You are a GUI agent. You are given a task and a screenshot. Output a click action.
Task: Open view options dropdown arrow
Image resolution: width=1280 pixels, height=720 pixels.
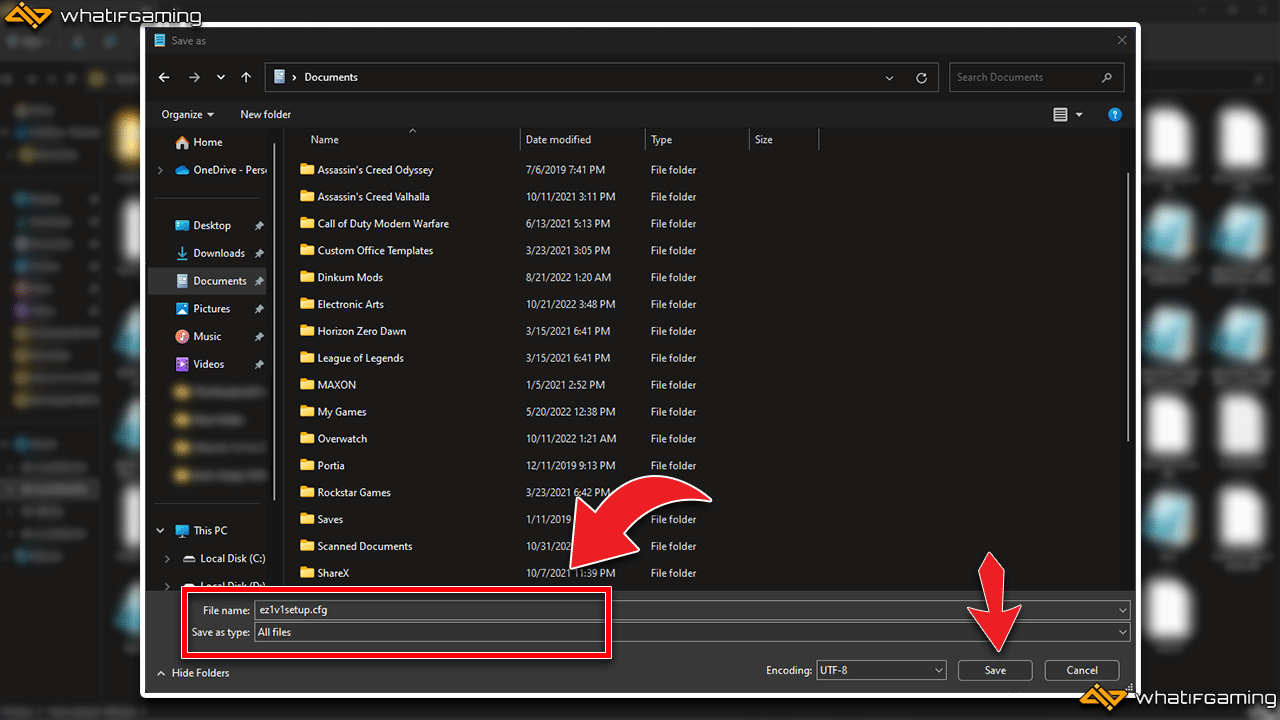coord(1079,115)
